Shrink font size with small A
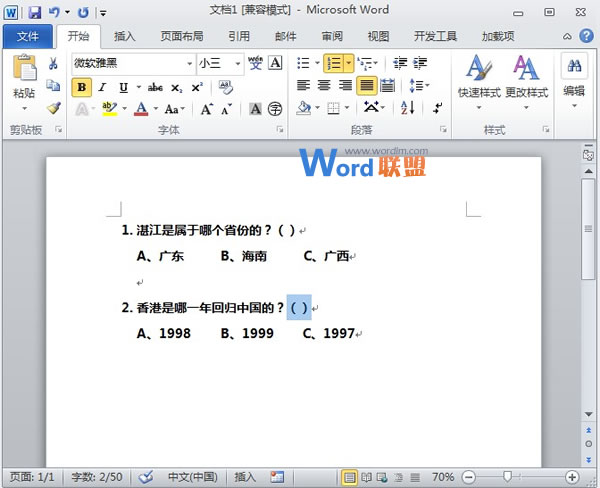The width and height of the screenshot is (600, 488). click(227, 109)
